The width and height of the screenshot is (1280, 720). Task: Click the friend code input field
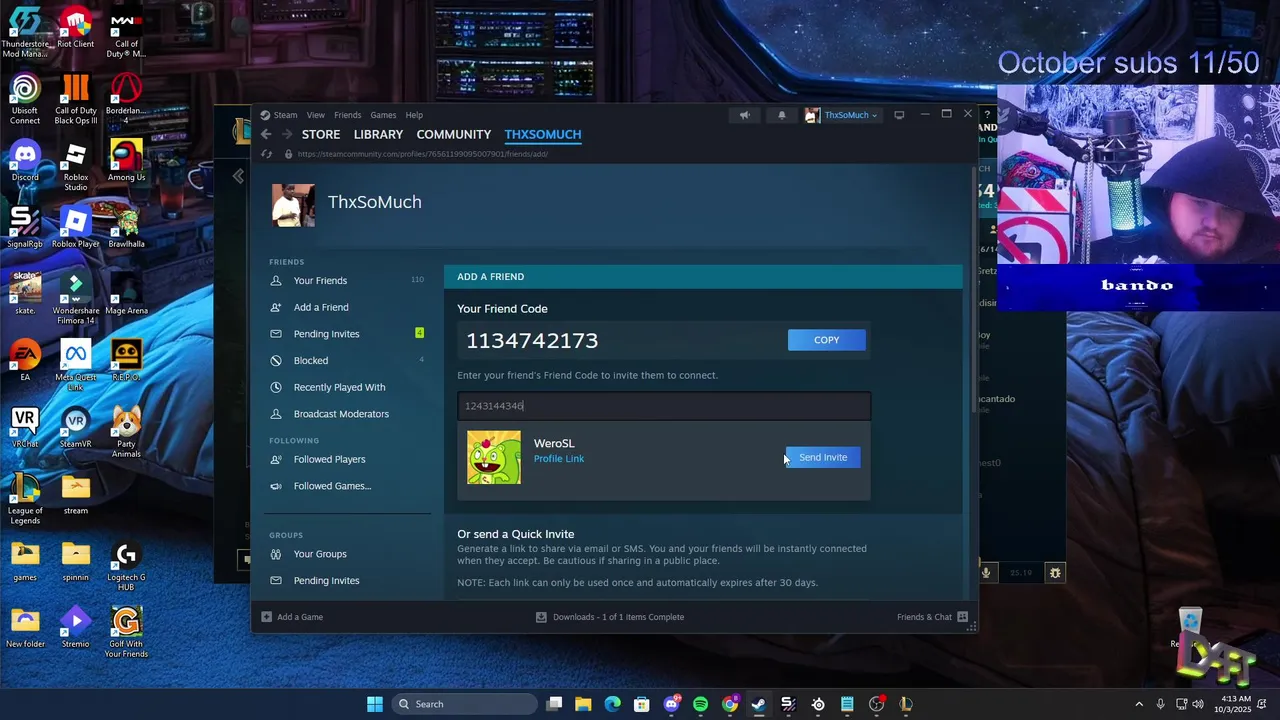(x=664, y=406)
